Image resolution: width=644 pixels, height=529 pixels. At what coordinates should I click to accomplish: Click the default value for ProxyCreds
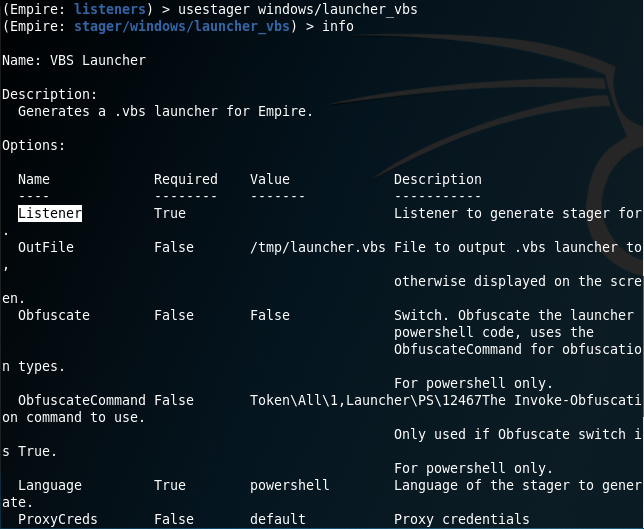click(x=278, y=519)
